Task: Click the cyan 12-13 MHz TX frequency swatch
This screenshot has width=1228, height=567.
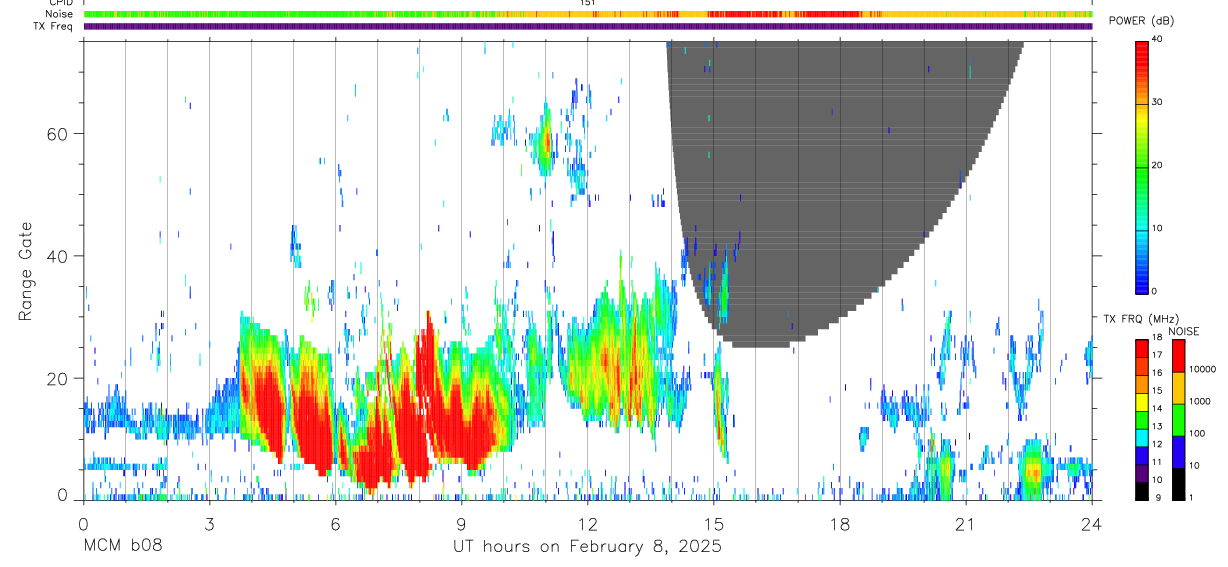Action: (1142, 437)
